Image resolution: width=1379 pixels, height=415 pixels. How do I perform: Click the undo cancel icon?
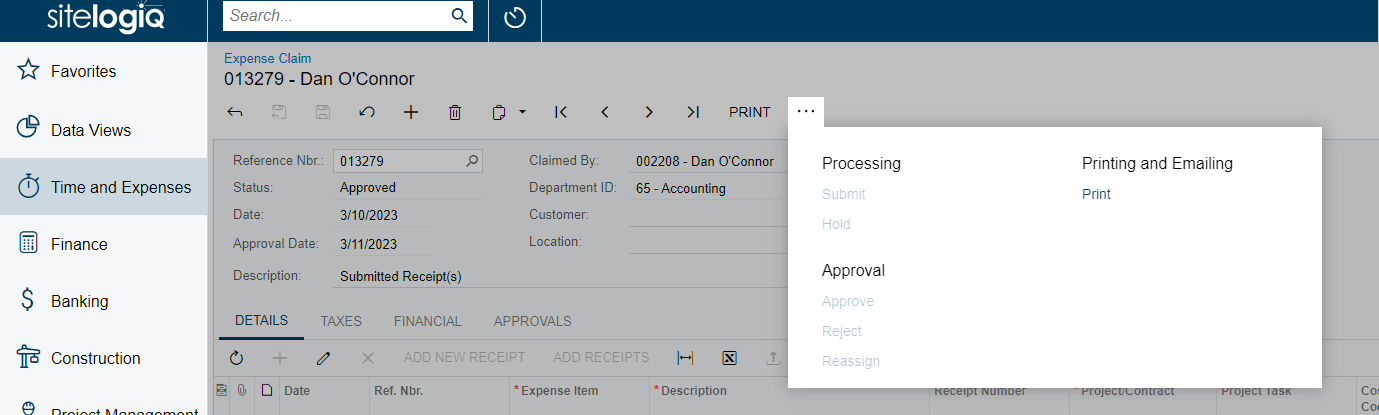[x=367, y=112]
